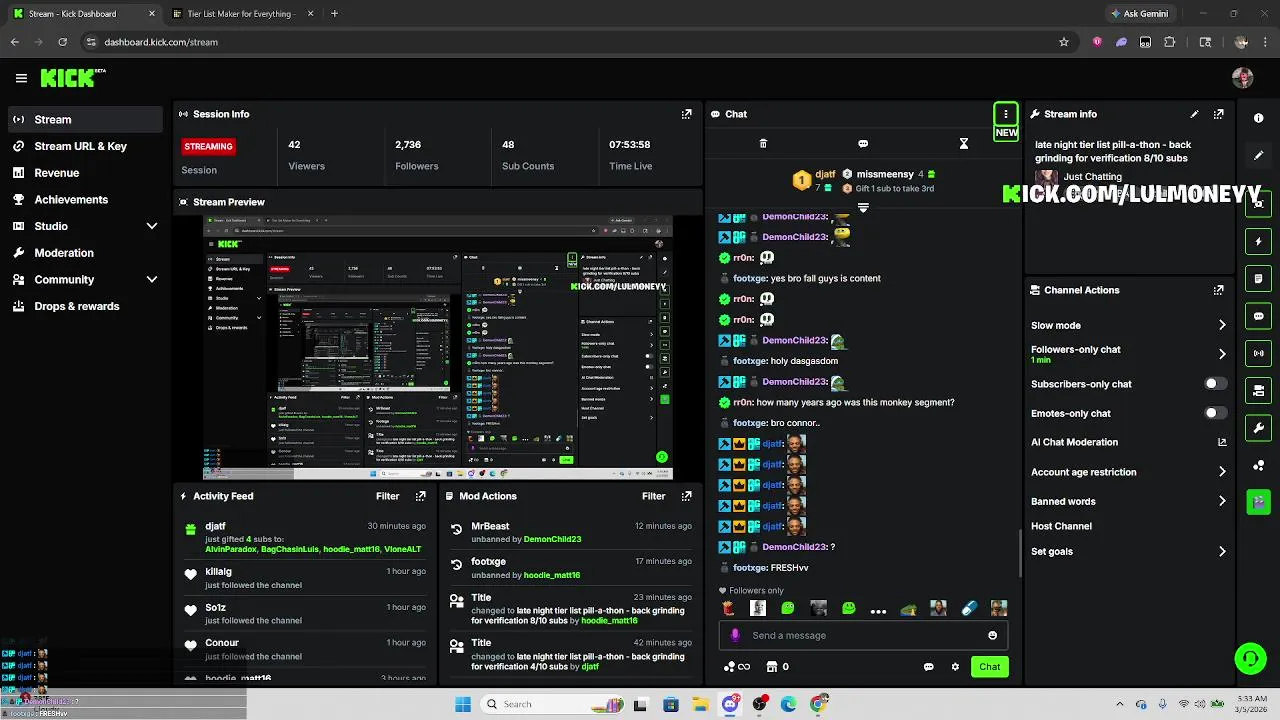Click the speech bubble icon in chat toolbar
Screen dimensions: 1280x720
(863, 144)
